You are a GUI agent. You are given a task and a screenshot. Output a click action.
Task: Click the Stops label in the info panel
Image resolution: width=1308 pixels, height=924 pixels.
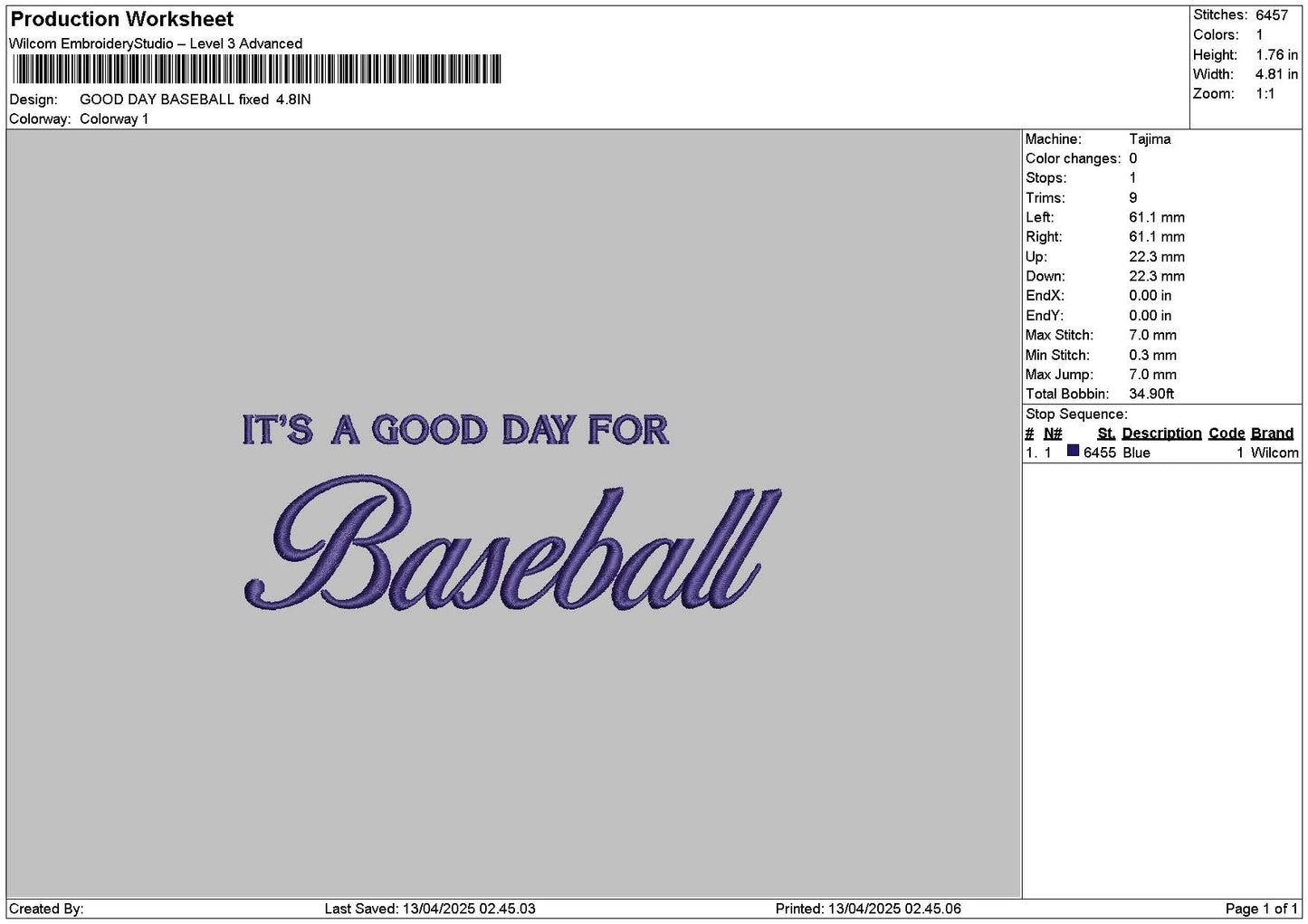click(1045, 178)
